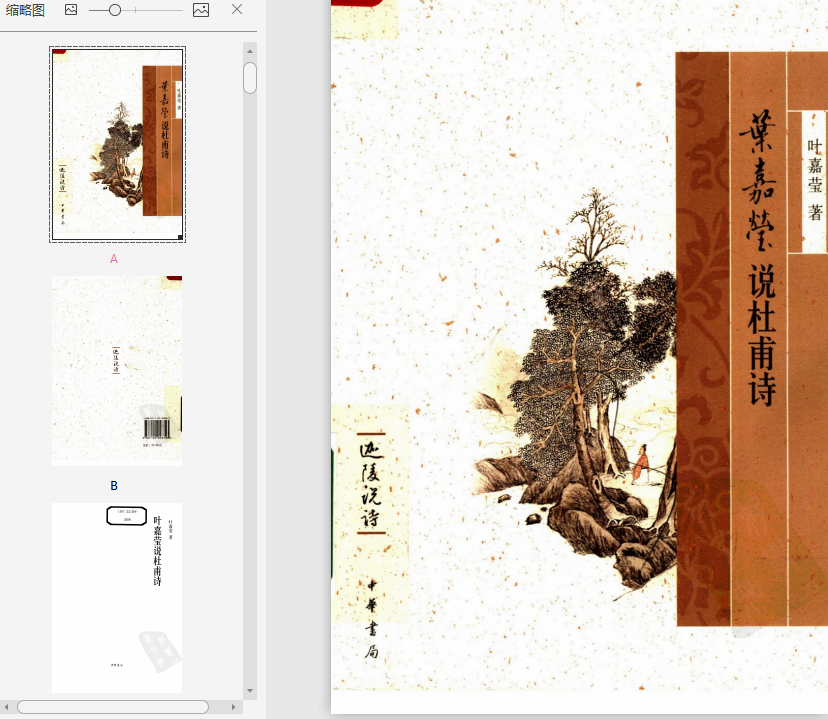Click the horizontal scroll right arrow

coord(233,707)
